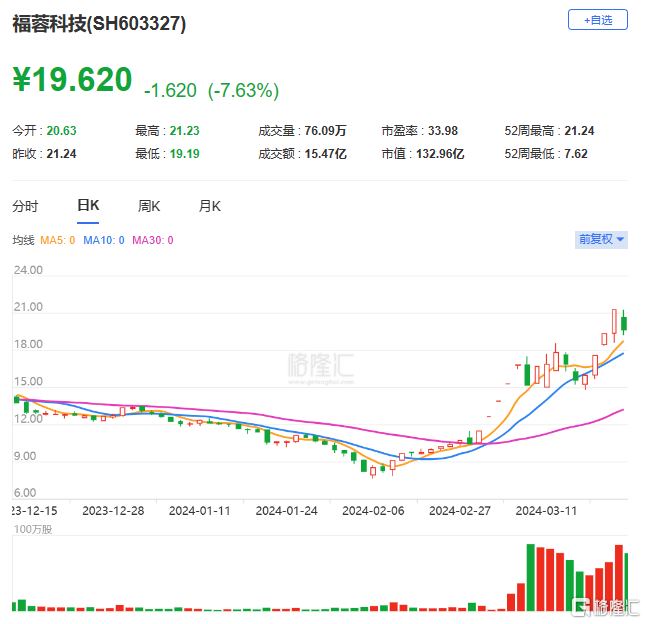Image resolution: width=646 pixels, height=624 pixels.
Task: Select the 2024-02-06 date axis label
Action: (x=373, y=511)
